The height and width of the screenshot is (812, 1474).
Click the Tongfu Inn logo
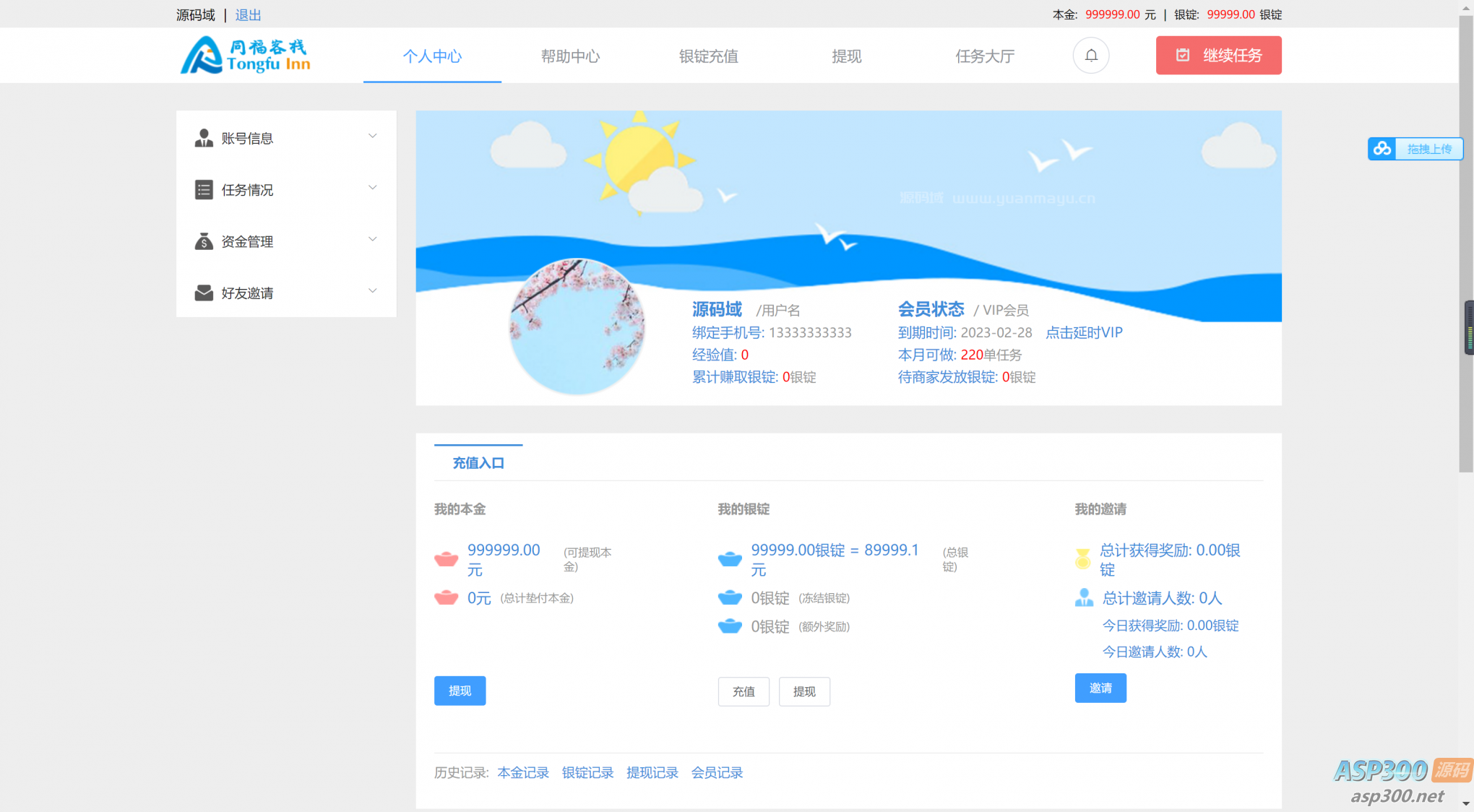pyautogui.click(x=244, y=55)
